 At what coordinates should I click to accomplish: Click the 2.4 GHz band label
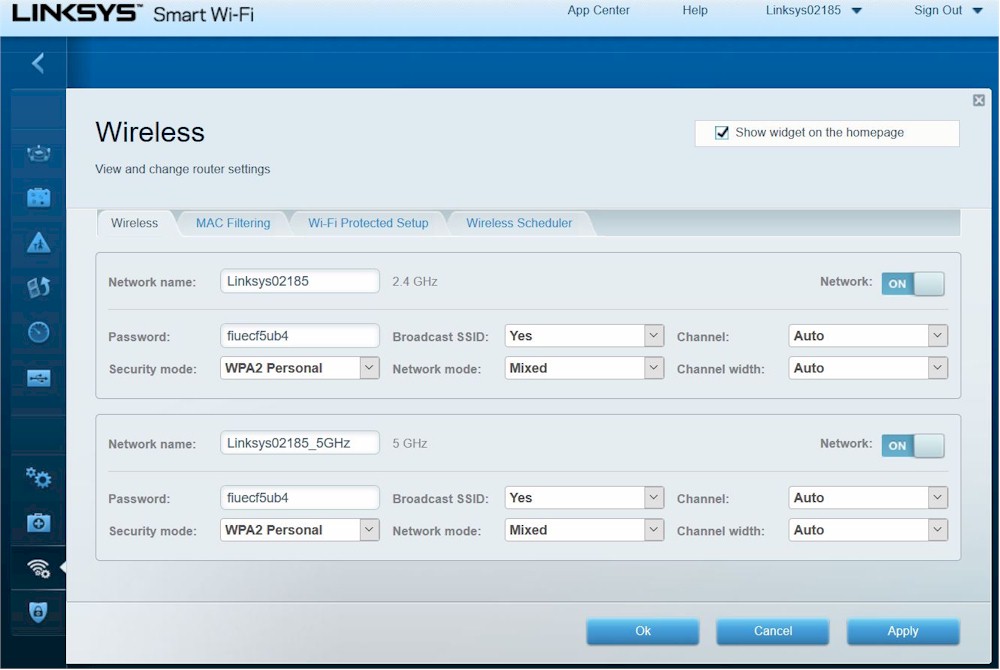pos(415,282)
